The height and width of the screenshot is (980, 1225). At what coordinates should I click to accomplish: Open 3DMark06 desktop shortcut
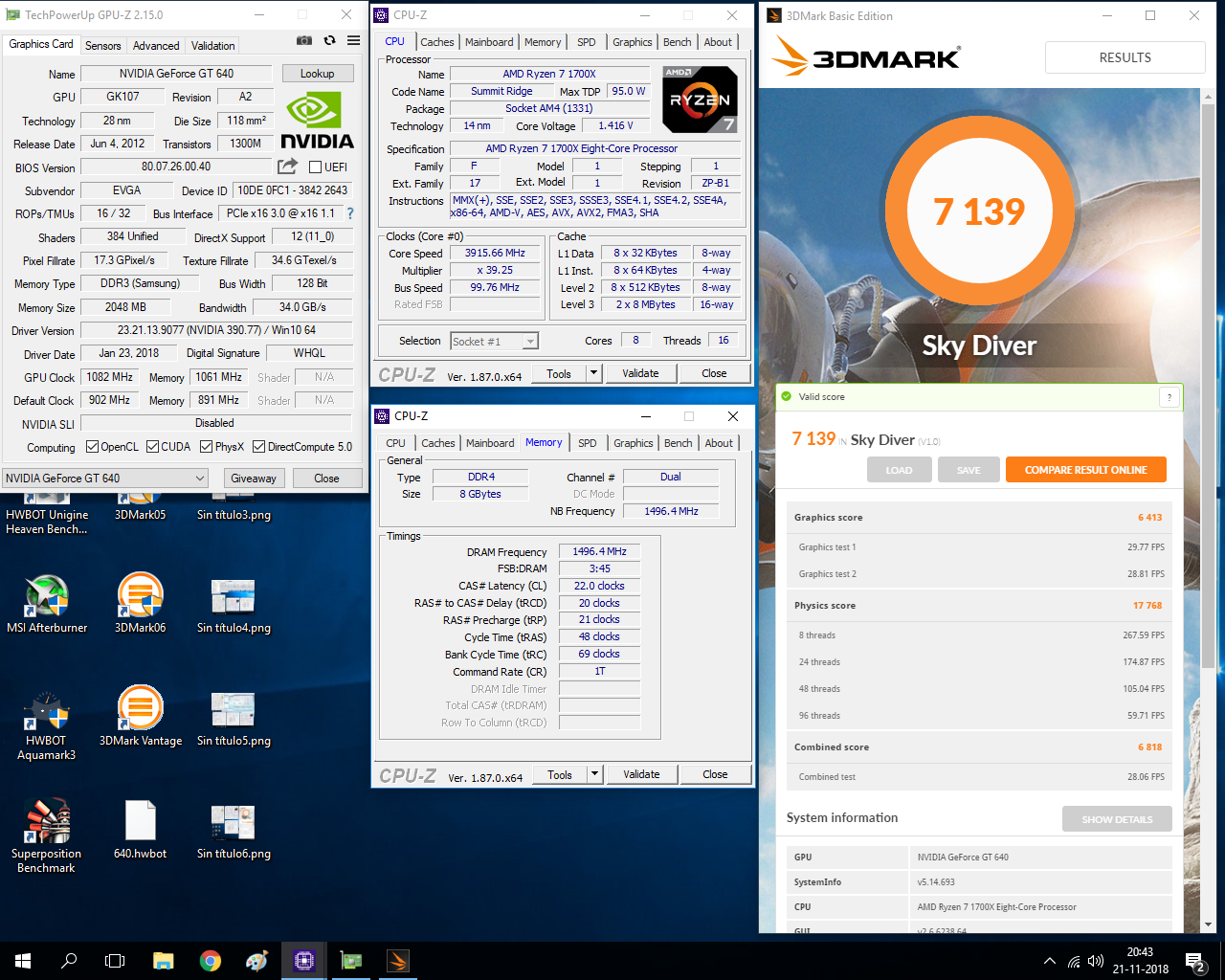point(140,604)
